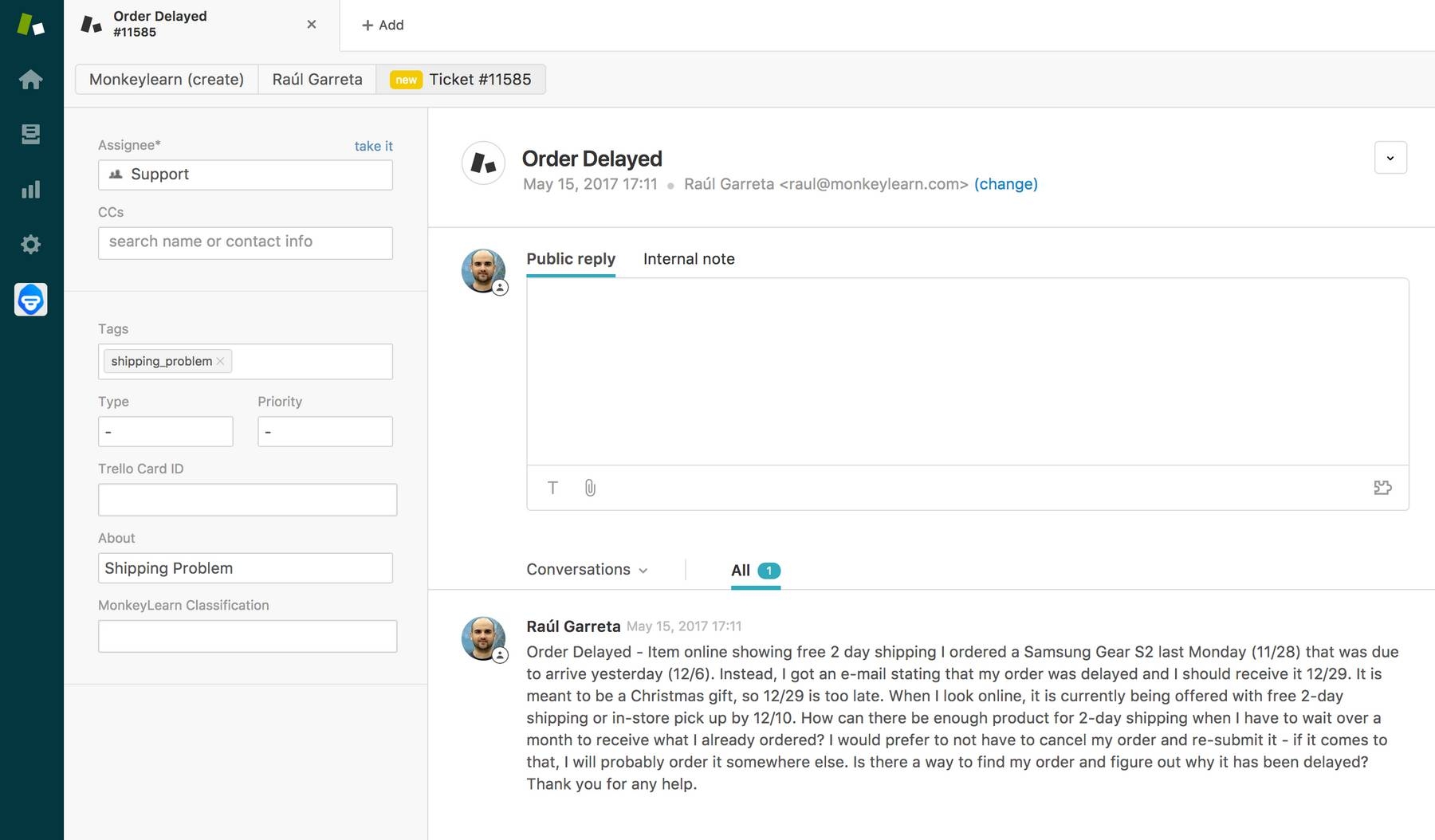The width and height of the screenshot is (1435, 840).
Task: Add a new tab with + Add
Action: (x=383, y=26)
